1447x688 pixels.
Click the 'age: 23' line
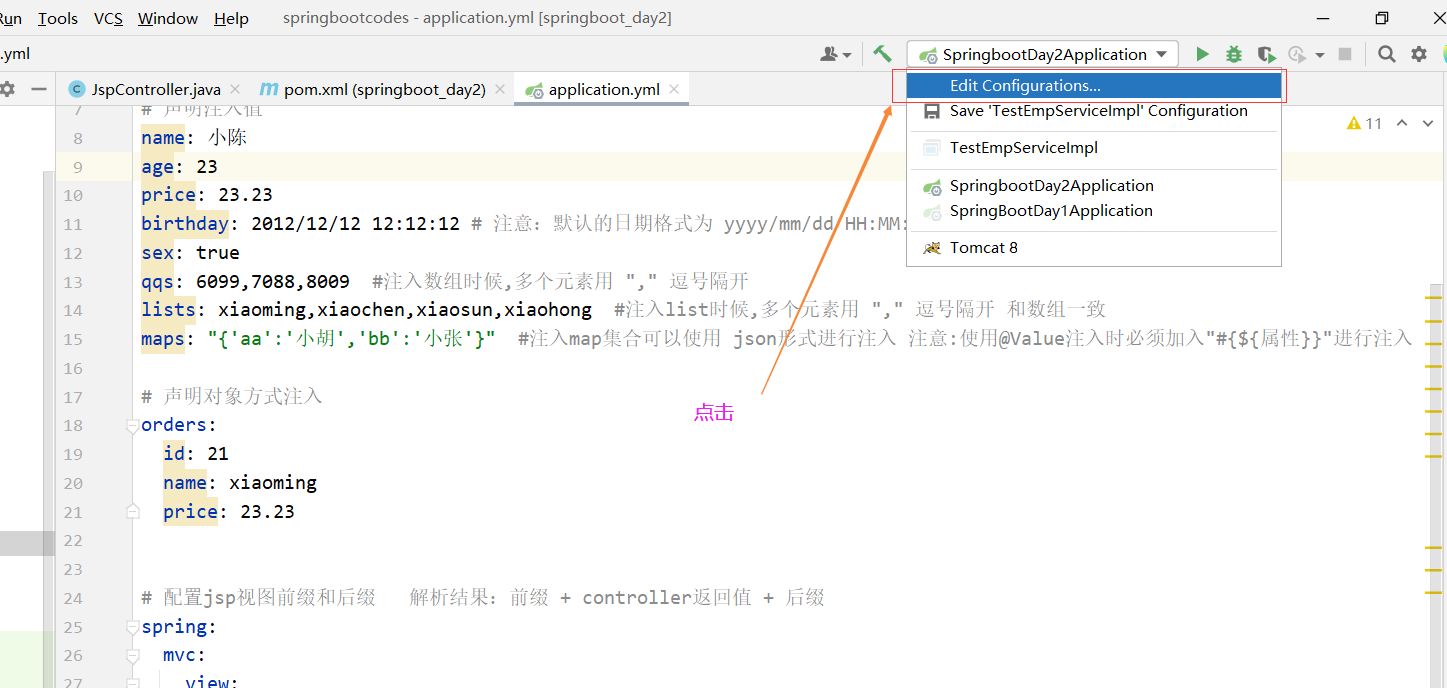(x=179, y=167)
